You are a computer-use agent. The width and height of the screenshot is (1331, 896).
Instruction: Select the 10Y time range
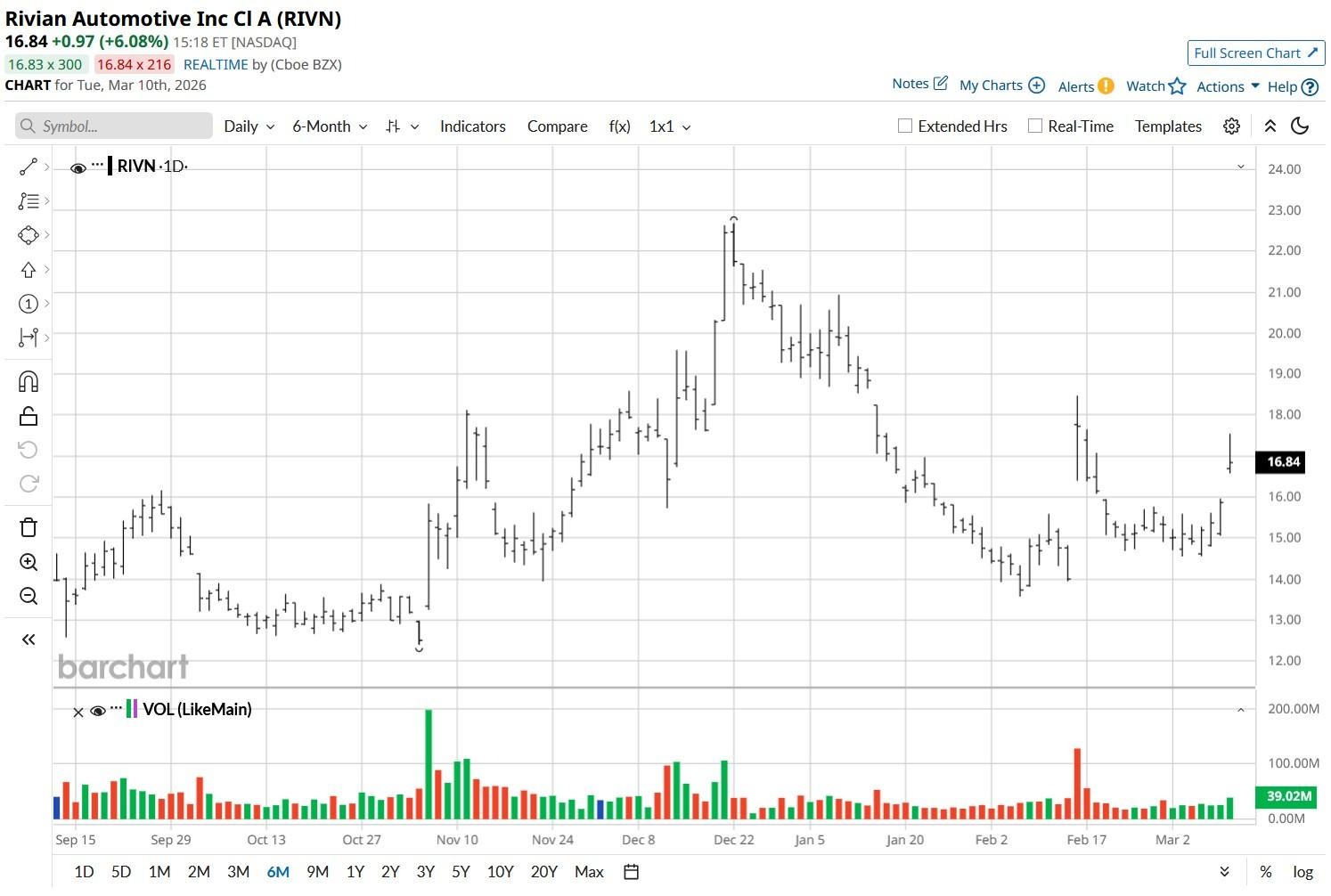[x=500, y=872]
